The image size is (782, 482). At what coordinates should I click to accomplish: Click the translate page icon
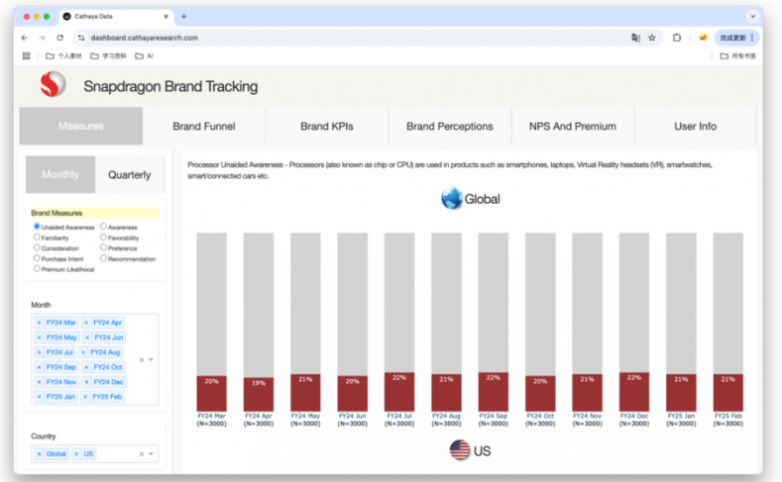pyautogui.click(x=635, y=37)
